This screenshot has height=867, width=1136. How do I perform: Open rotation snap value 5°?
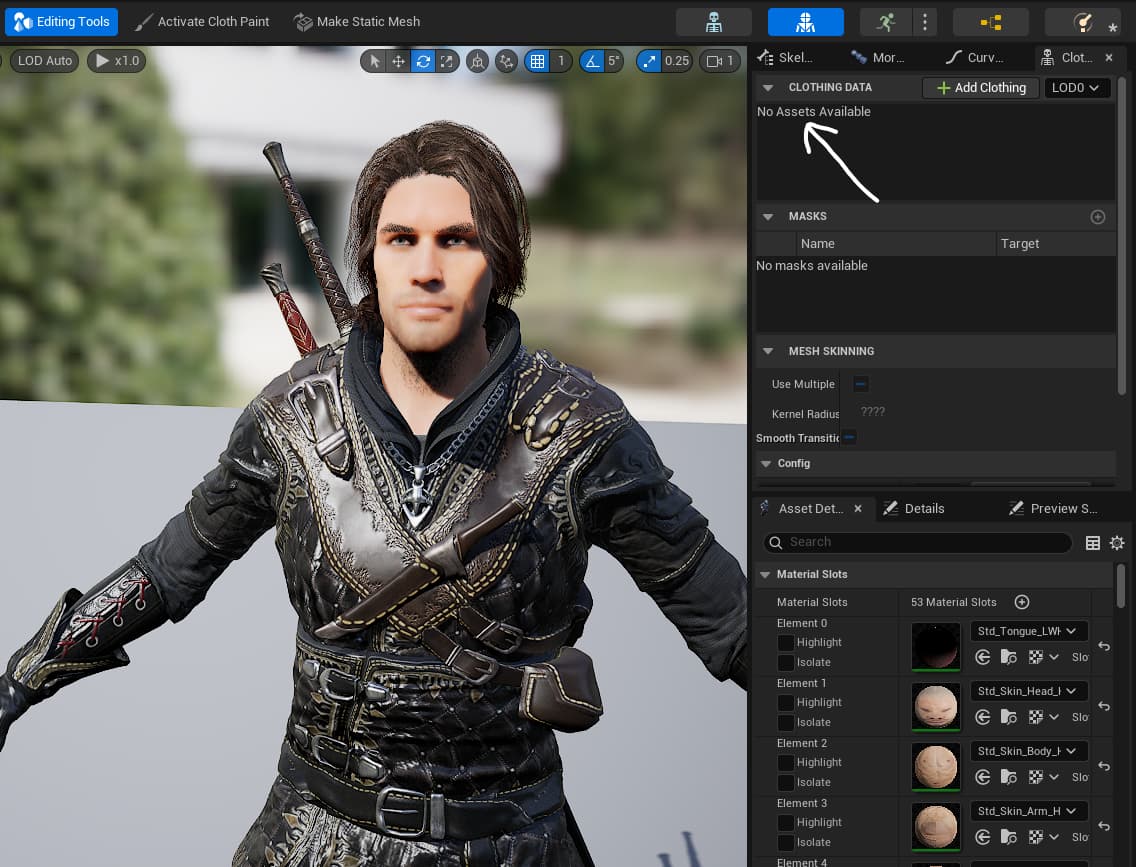tap(614, 61)
